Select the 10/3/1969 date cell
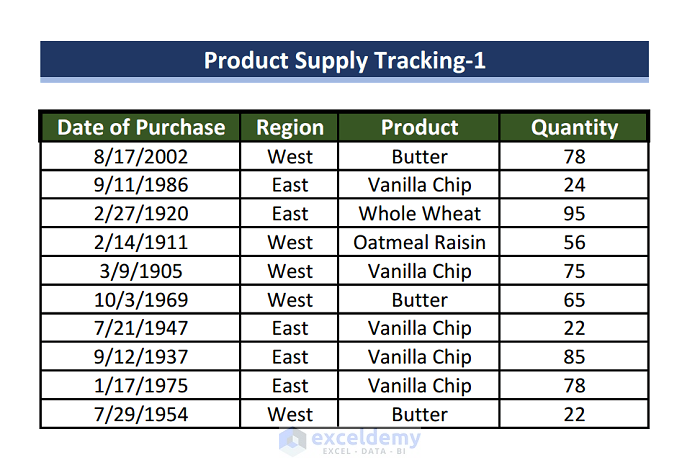The width and height of the screenshot is (700, 473). [140, 300]
